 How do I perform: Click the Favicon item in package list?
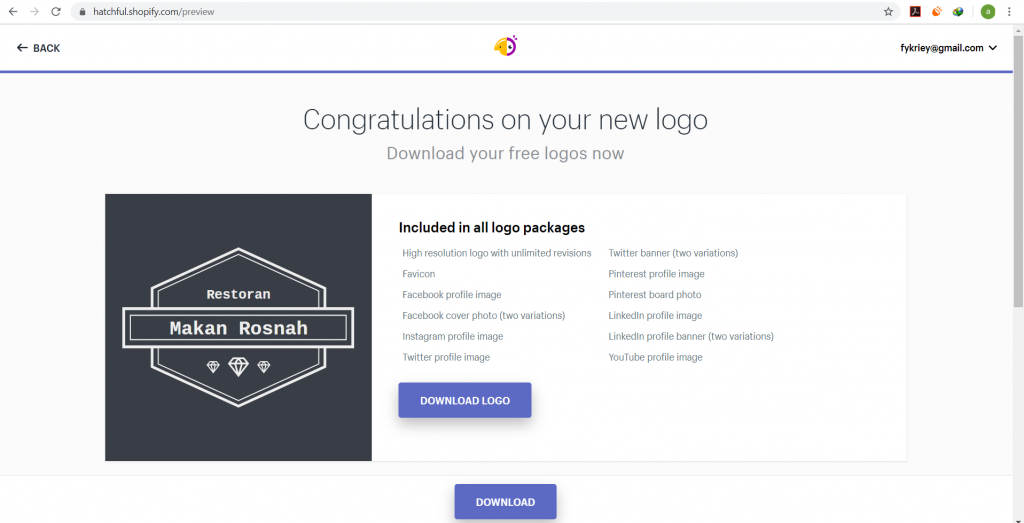419,274
